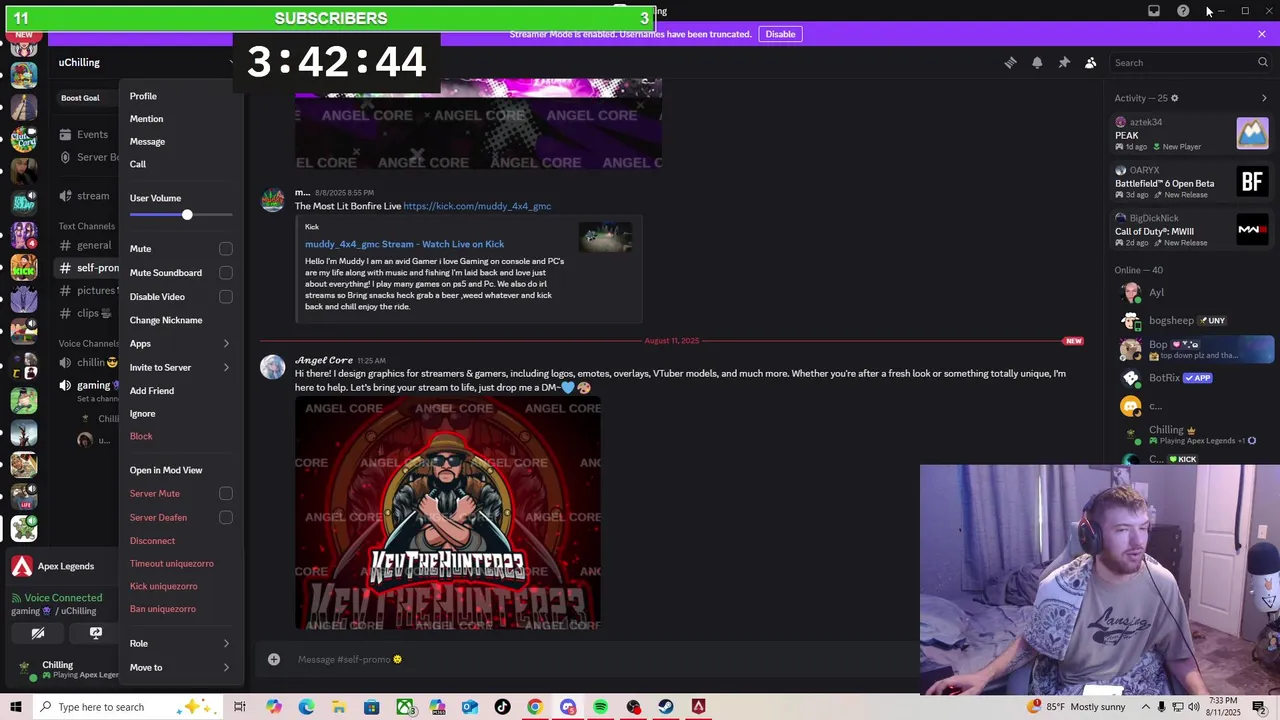The height and width of the screenshot is (720, 1280).
Task: Check the Server Mute checkbox
Action: click(x=226, y=493)
